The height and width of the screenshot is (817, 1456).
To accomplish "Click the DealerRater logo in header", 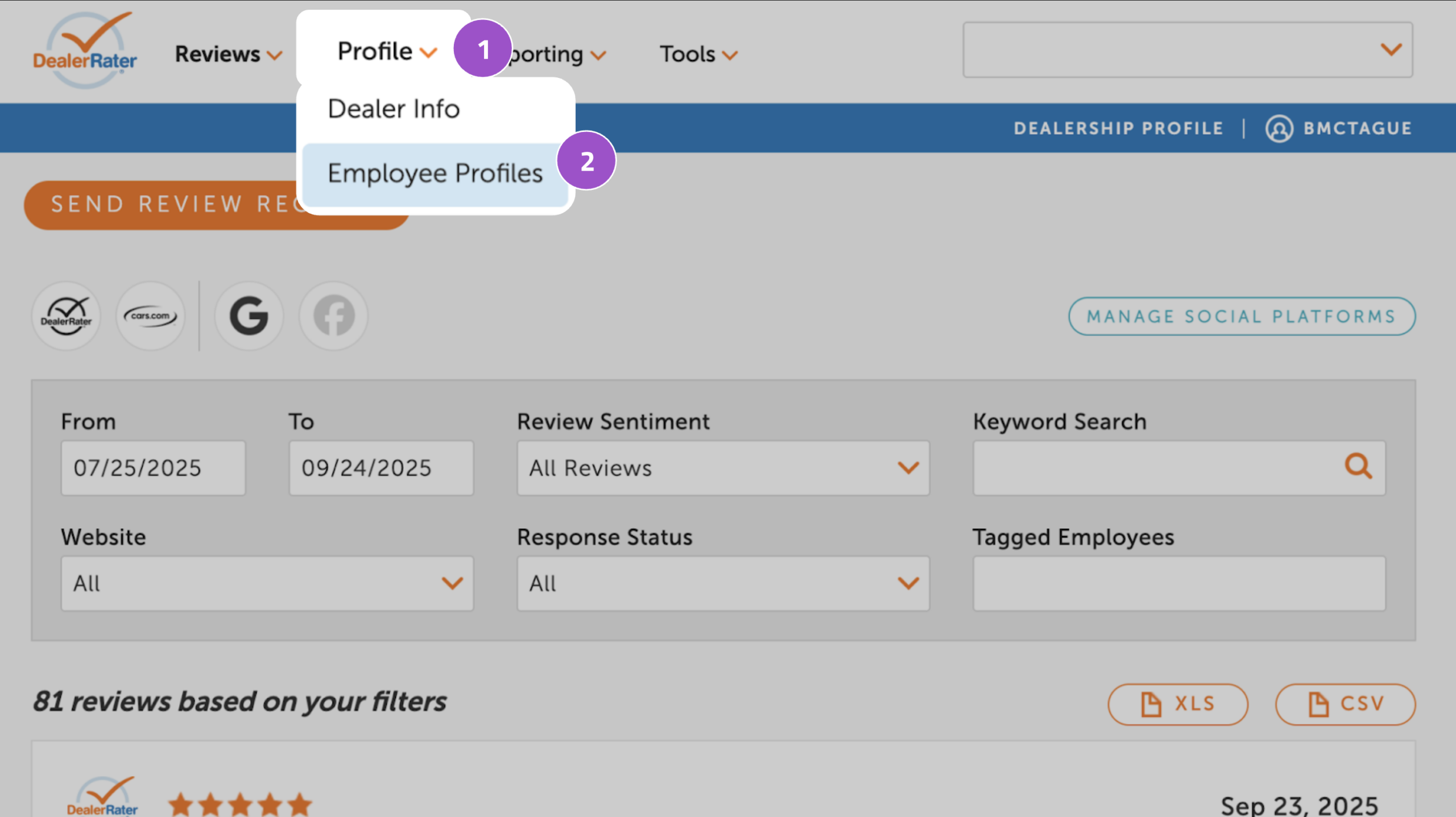I will coord(85,50).
